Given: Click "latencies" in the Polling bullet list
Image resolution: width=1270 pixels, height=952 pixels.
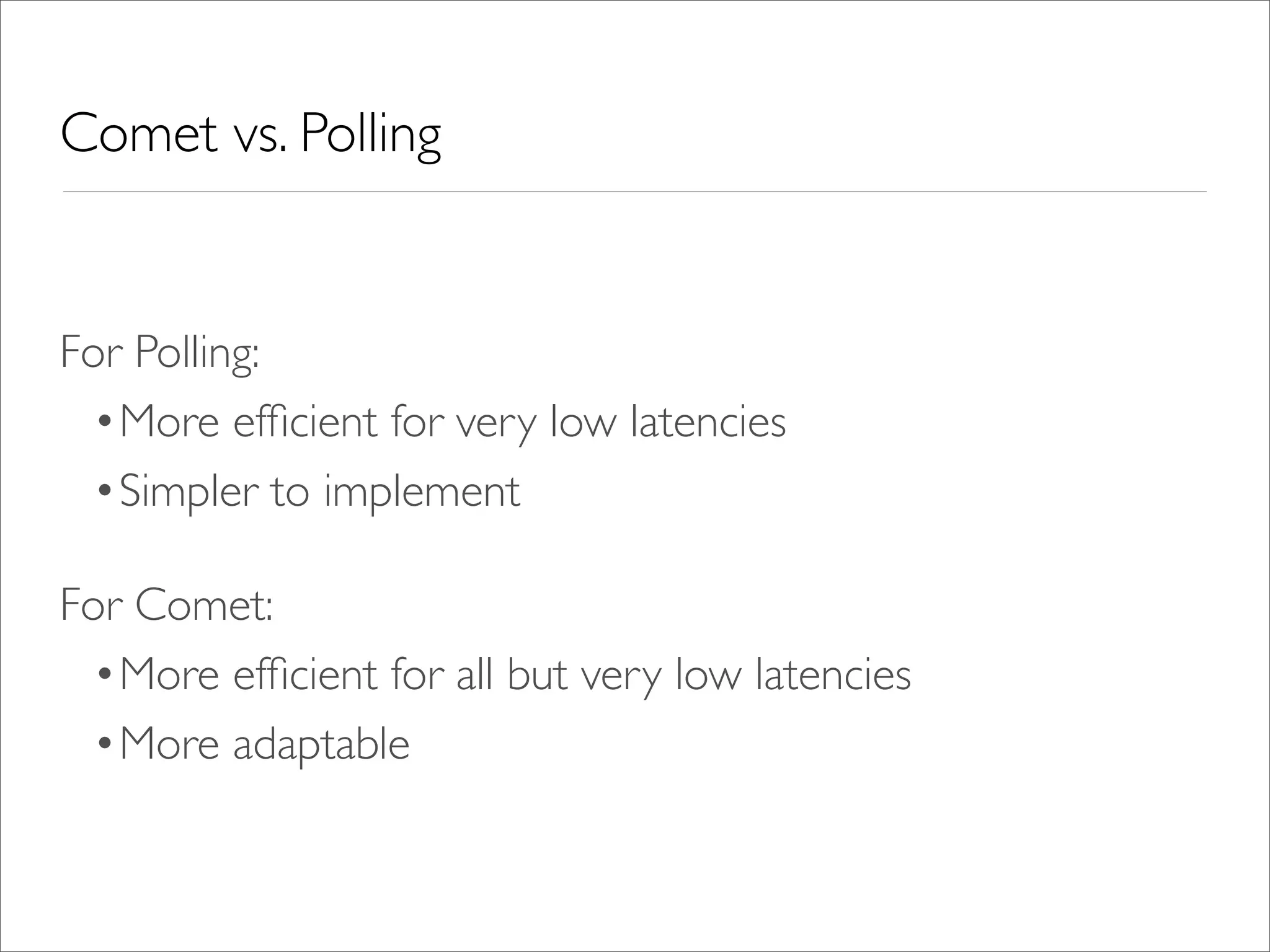Looking at the screenshot, I should point(708,422).
